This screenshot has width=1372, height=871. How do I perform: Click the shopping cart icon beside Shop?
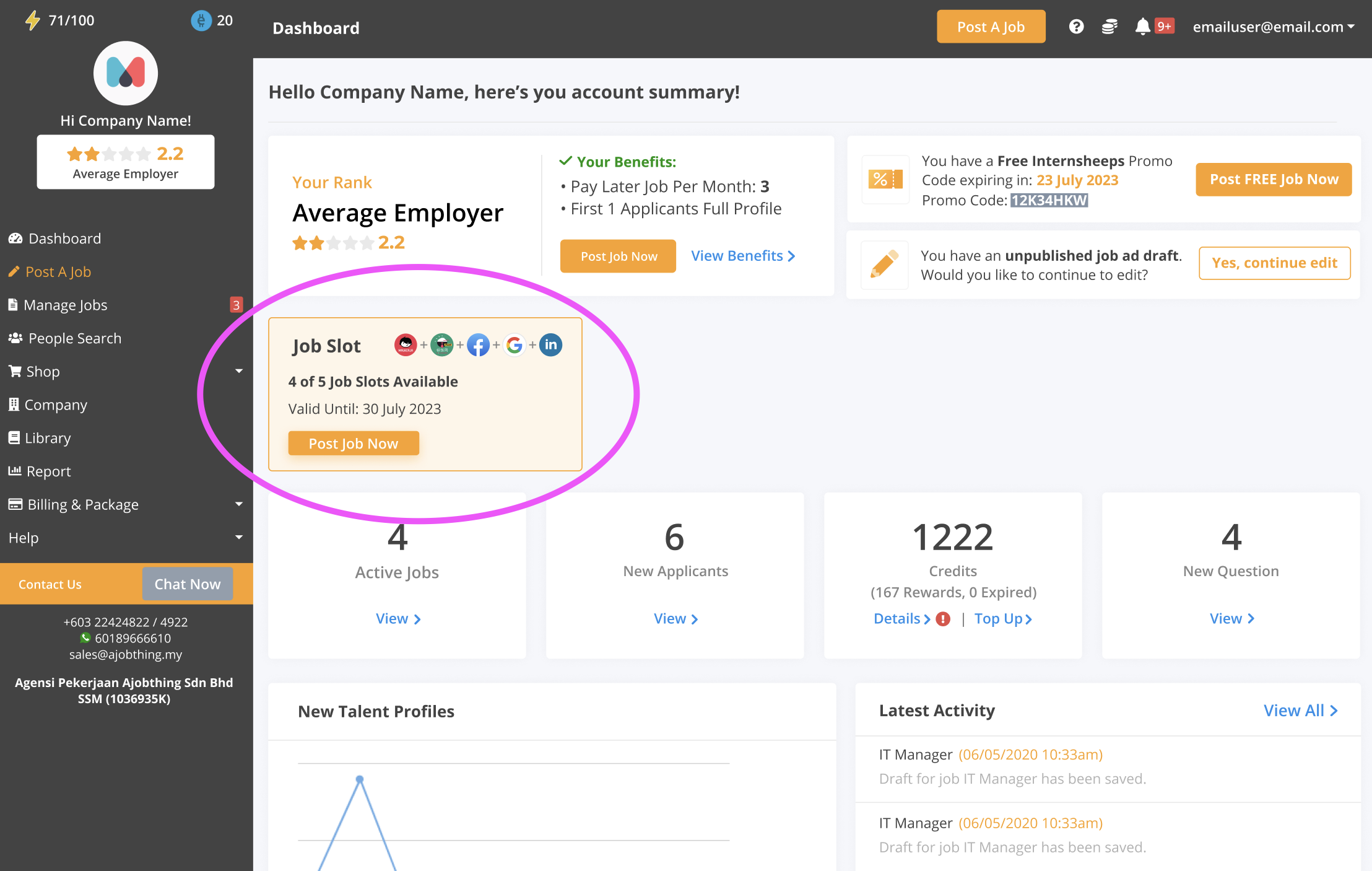pyautogui.click(x=15, y=371)
